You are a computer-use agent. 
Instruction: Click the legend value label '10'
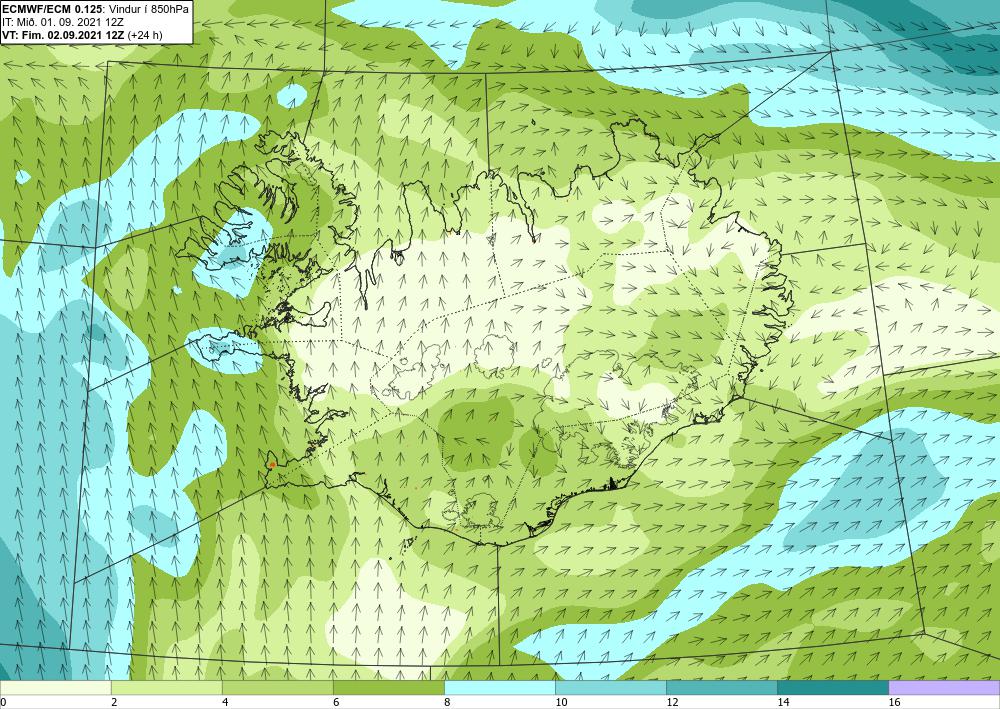coord(561,703)
